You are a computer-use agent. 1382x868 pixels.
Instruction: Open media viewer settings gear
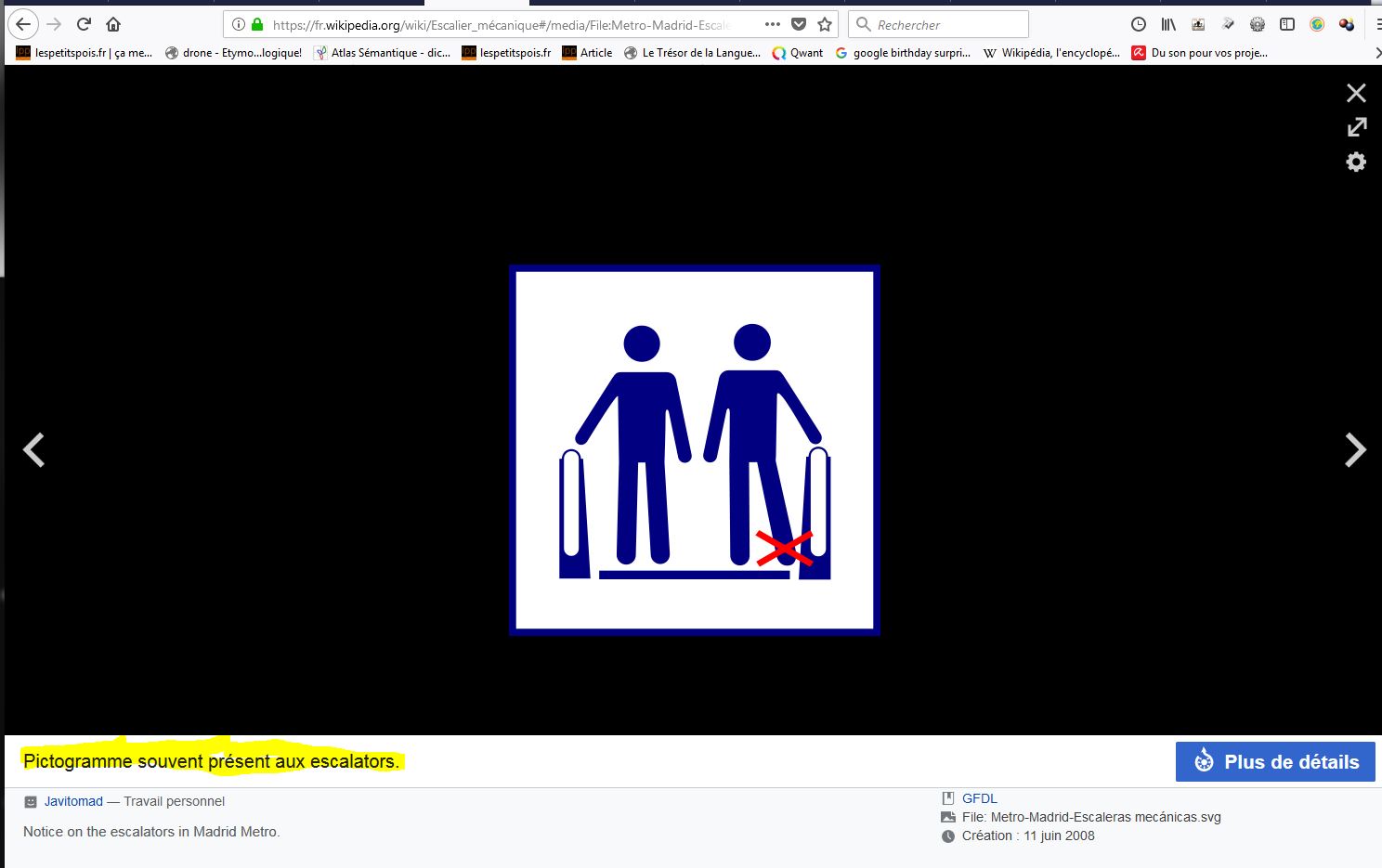(1356, 162)
